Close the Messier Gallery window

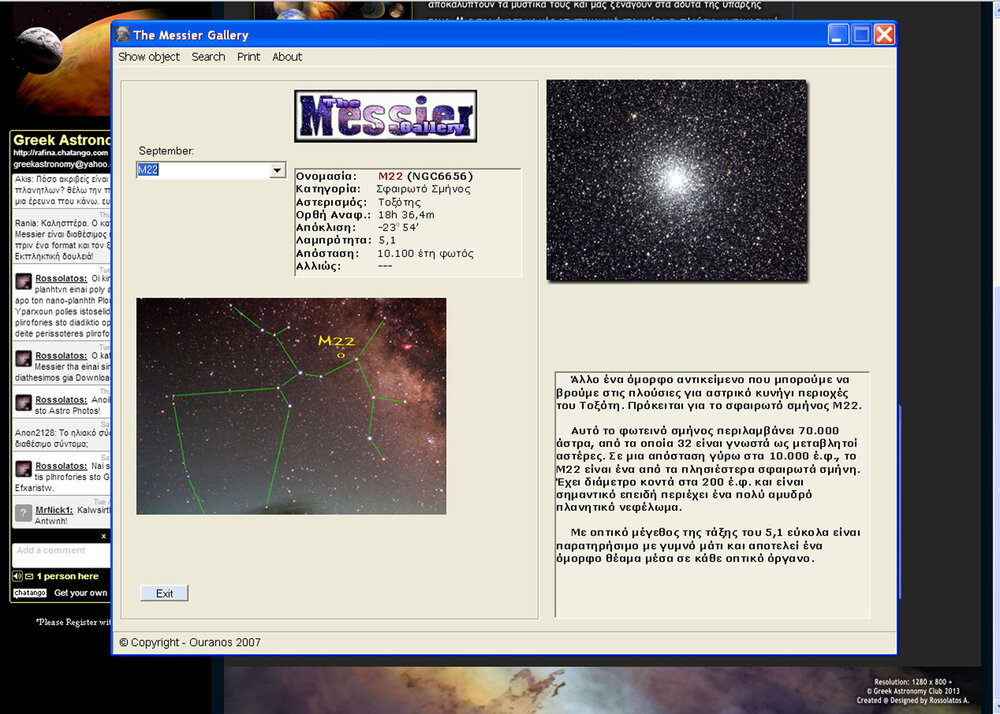884,35
